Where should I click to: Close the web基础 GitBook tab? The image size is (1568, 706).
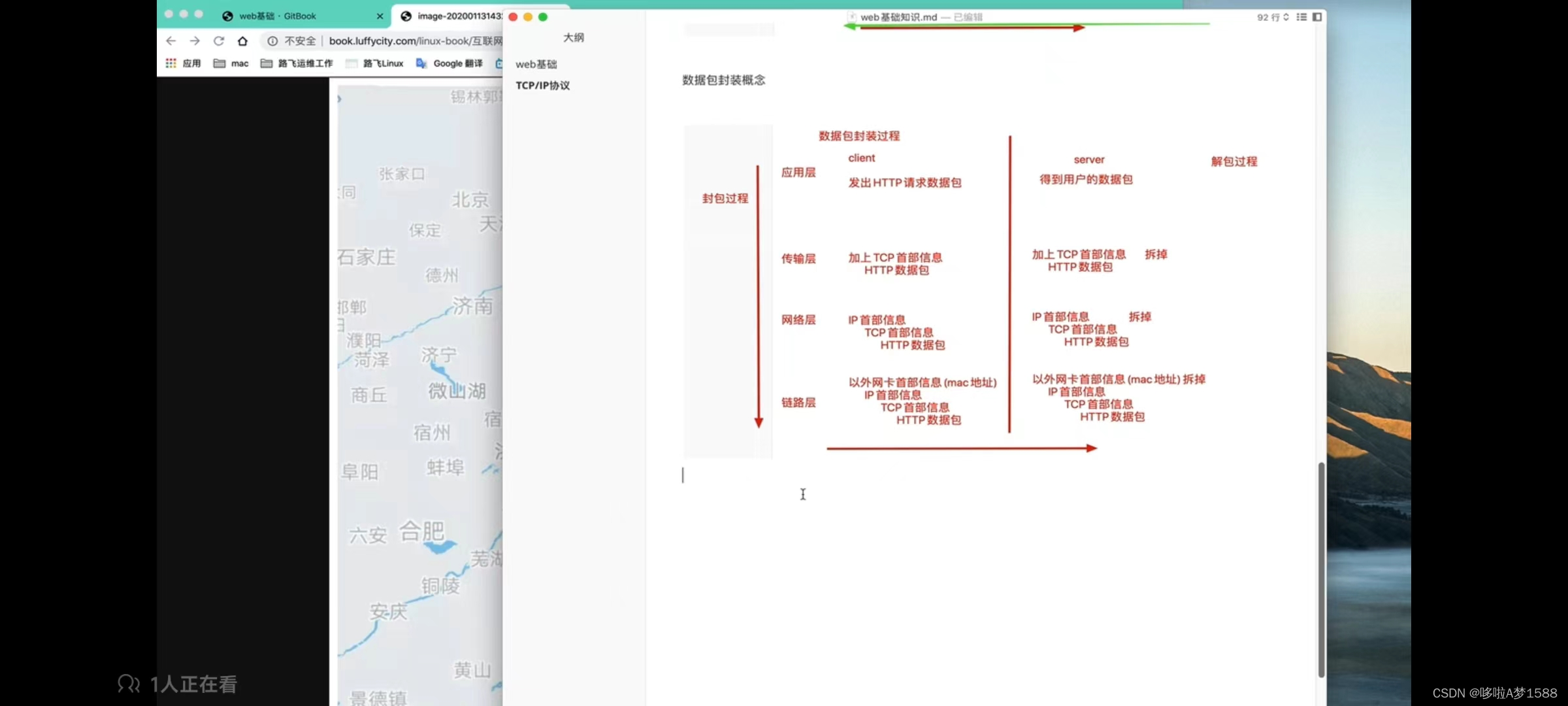380,16
